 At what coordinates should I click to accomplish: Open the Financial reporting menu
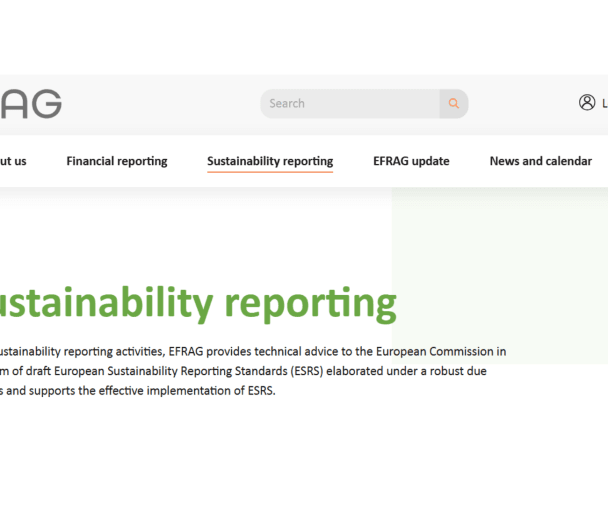(x=117, y=161)
